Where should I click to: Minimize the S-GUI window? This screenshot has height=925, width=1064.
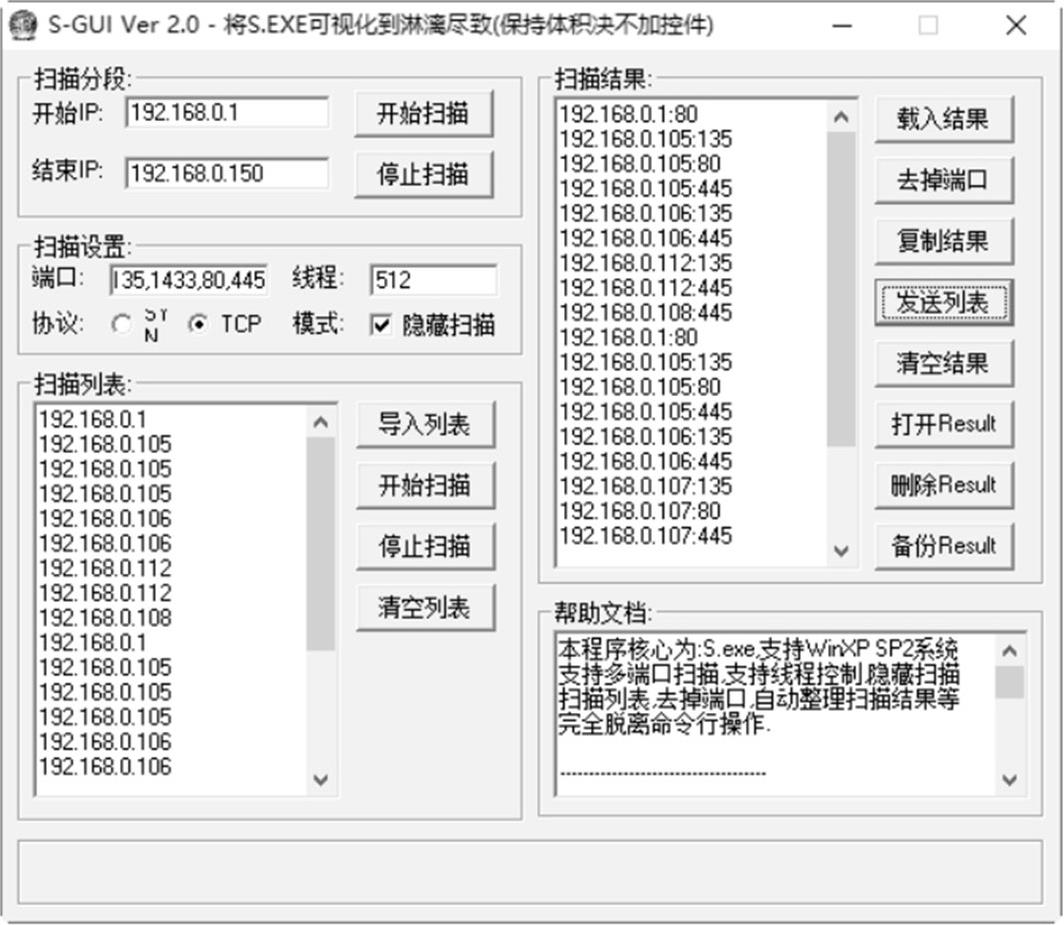[842, 26]
